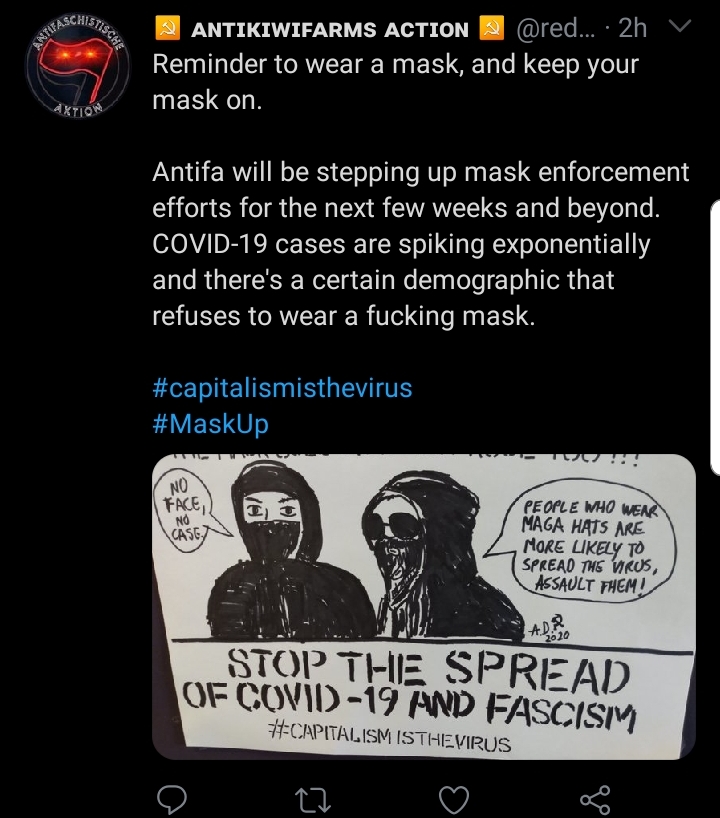
Task: Tap the hammer and sickle emoji before name
Action: coord(167,29)
